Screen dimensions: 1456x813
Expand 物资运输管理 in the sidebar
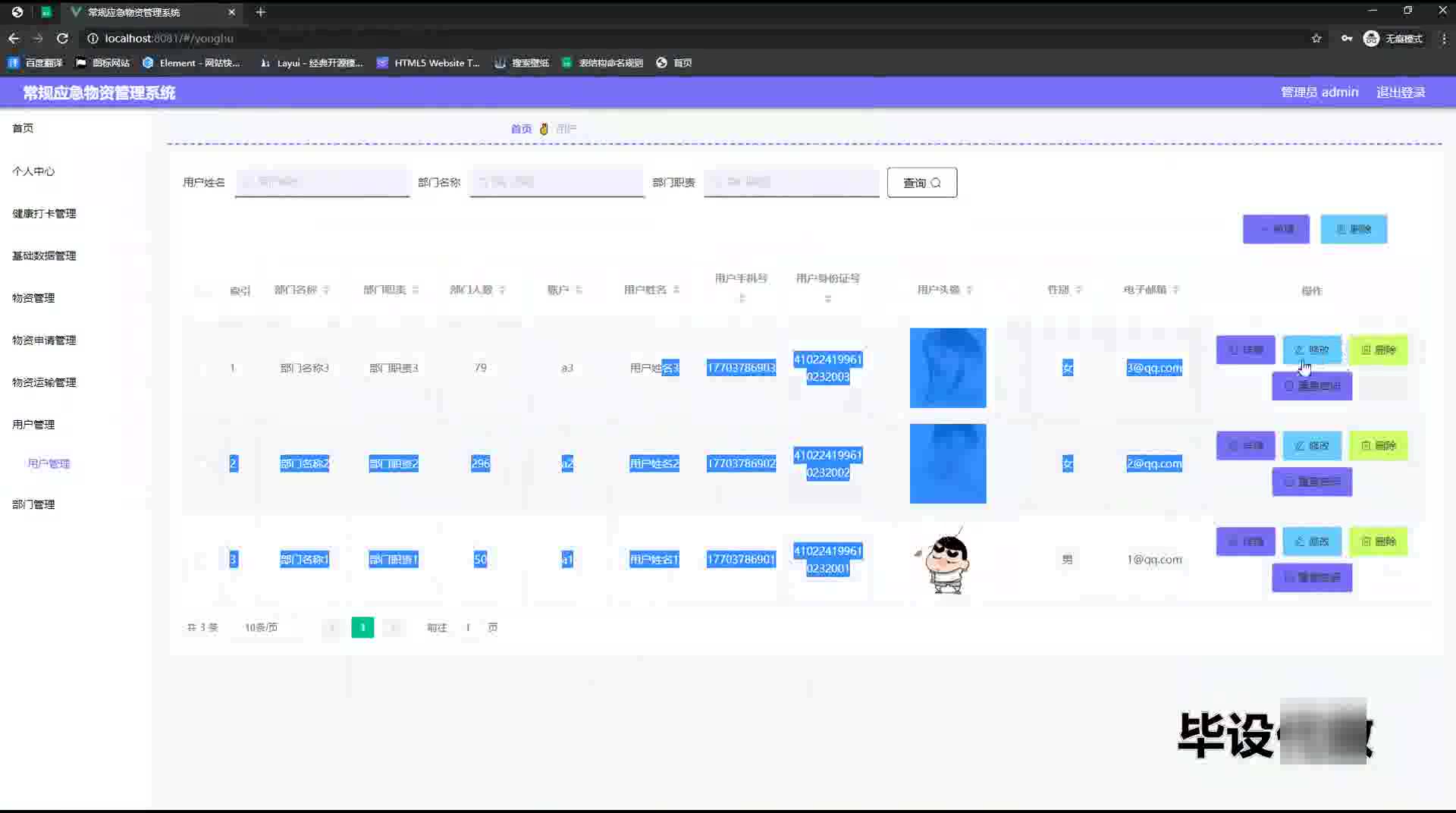point(44,382)
